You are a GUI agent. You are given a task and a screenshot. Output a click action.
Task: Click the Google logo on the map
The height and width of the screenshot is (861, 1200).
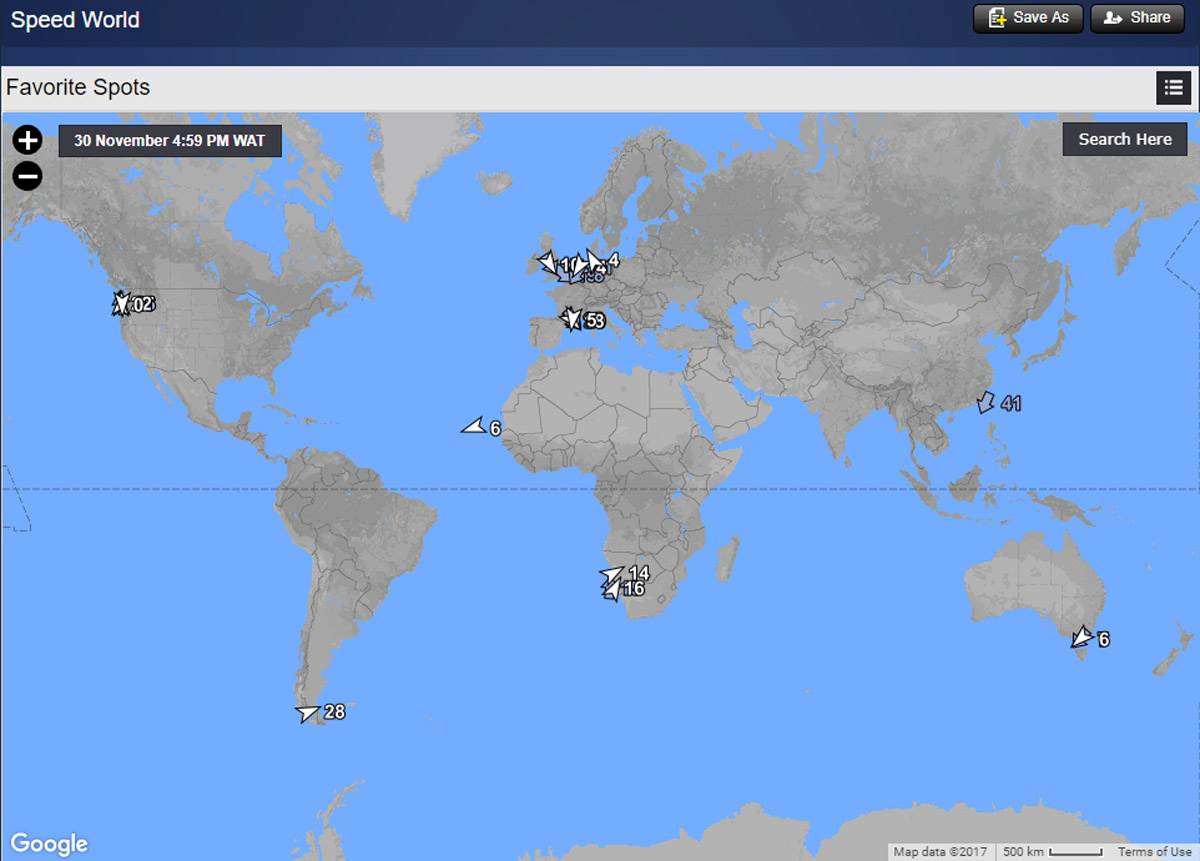(x=49, y=844)
